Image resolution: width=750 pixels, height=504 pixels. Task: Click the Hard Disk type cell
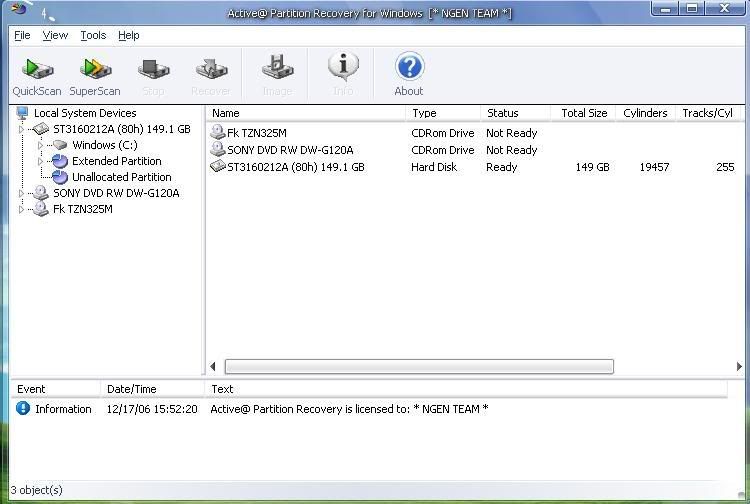[434, 167]
